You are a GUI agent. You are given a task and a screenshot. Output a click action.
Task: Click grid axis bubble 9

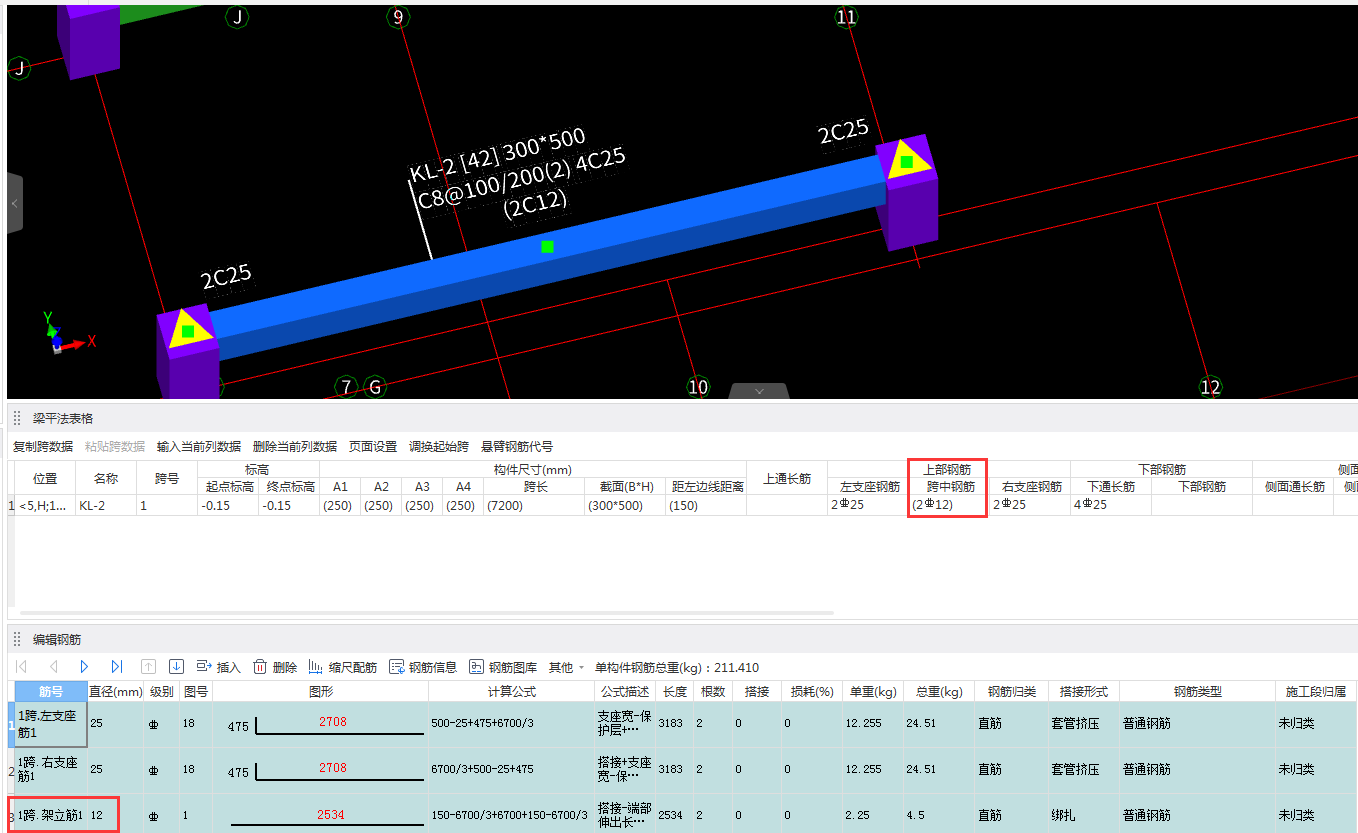(398, 17)
